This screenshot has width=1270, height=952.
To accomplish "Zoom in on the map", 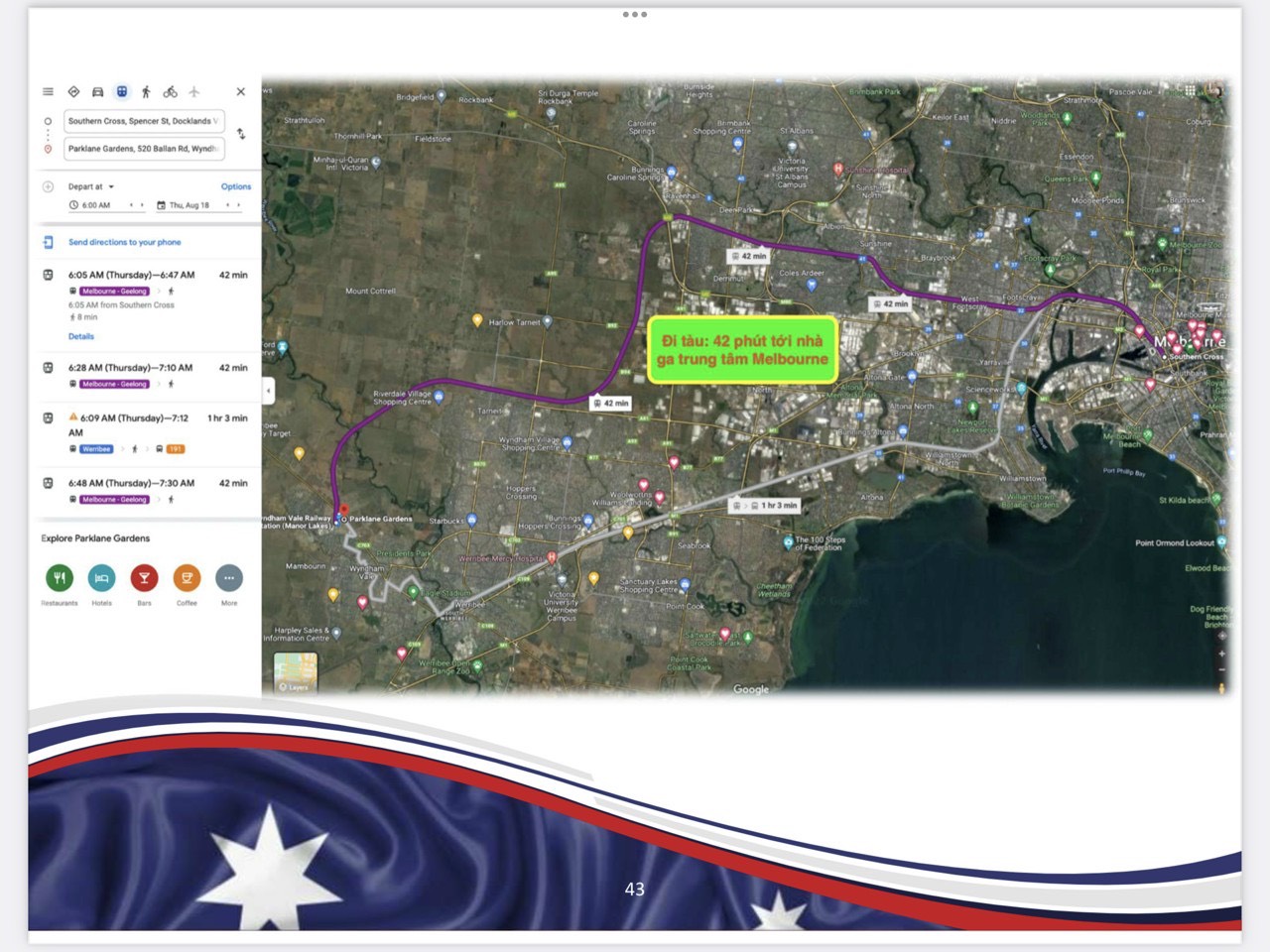I will click(x=1222, y=654).
